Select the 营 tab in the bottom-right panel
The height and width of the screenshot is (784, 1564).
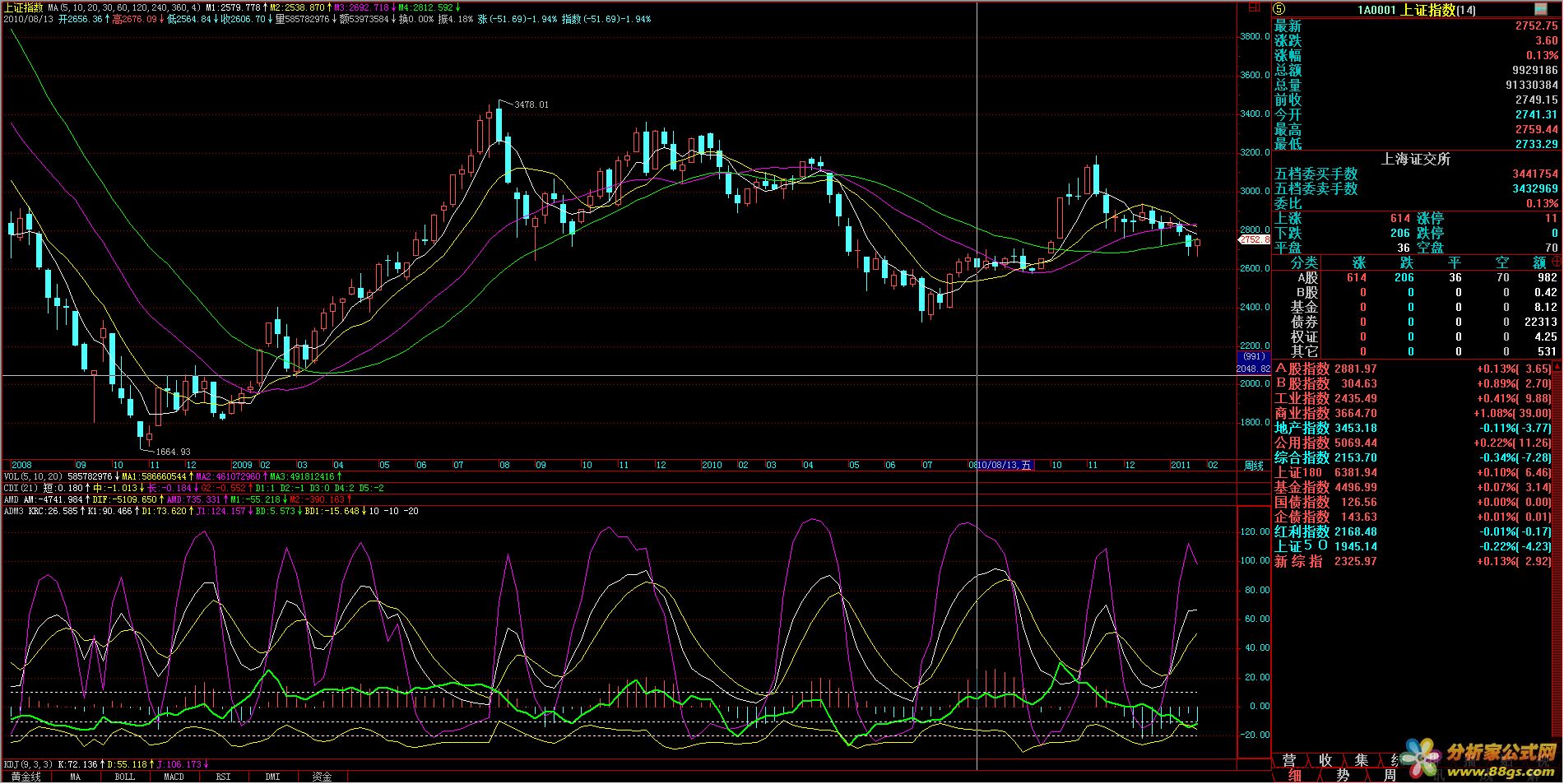click(x=1288, y=760)
